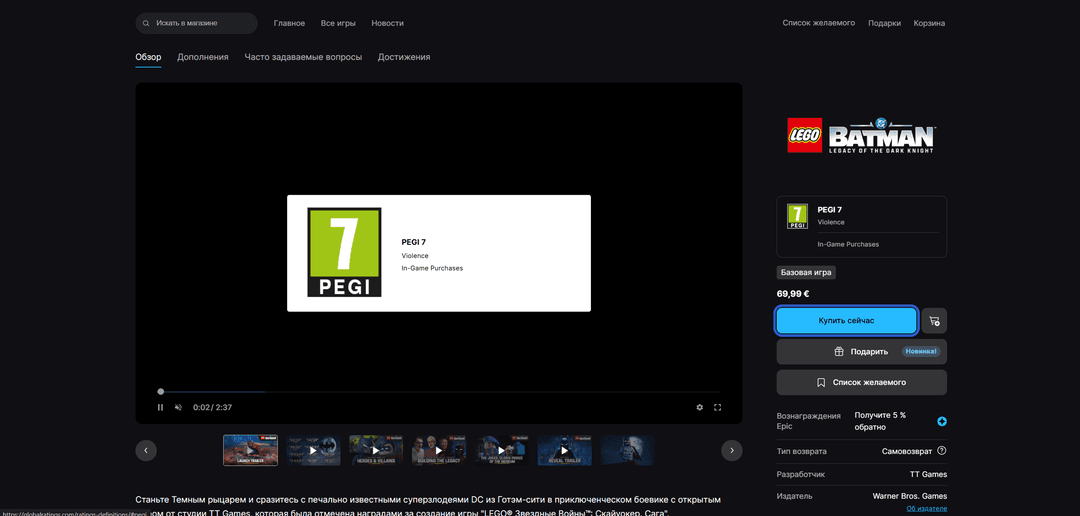This screenshot has height=516, width=1080.
Task: Play the 'Reveal Trailer' thumbnail
Action: coord(565,451)
